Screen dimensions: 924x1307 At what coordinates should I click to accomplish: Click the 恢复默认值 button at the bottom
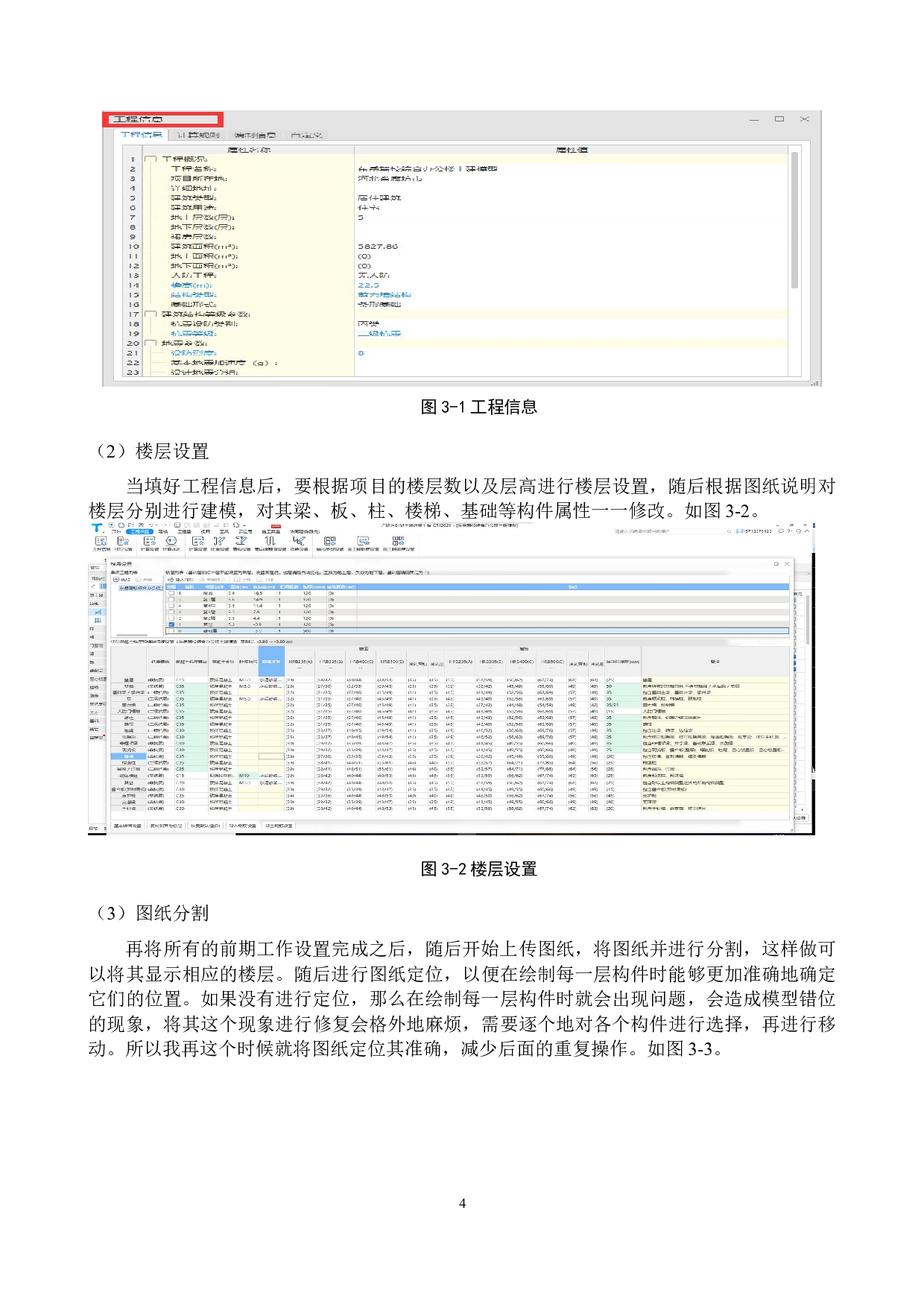point(205,826)
